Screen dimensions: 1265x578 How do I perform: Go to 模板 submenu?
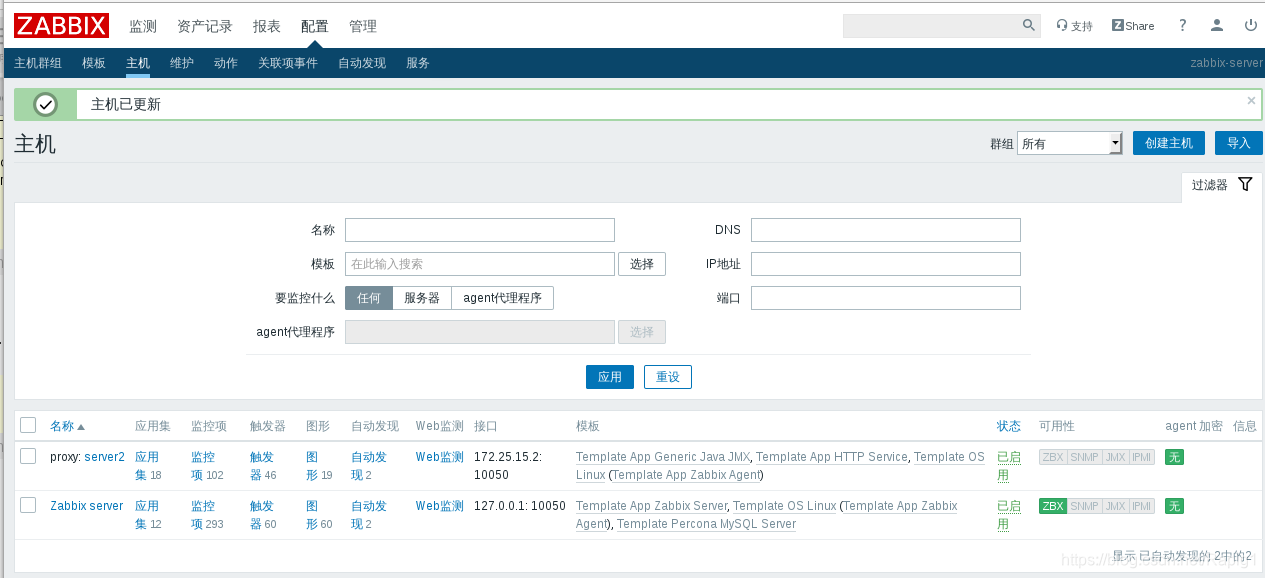click(x=94, y=63)
